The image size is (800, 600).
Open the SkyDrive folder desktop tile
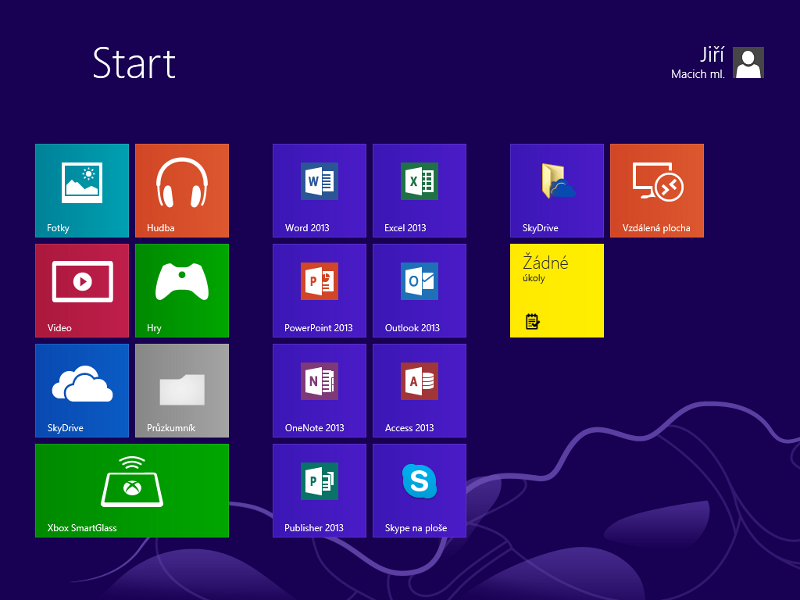pos(557,190)
